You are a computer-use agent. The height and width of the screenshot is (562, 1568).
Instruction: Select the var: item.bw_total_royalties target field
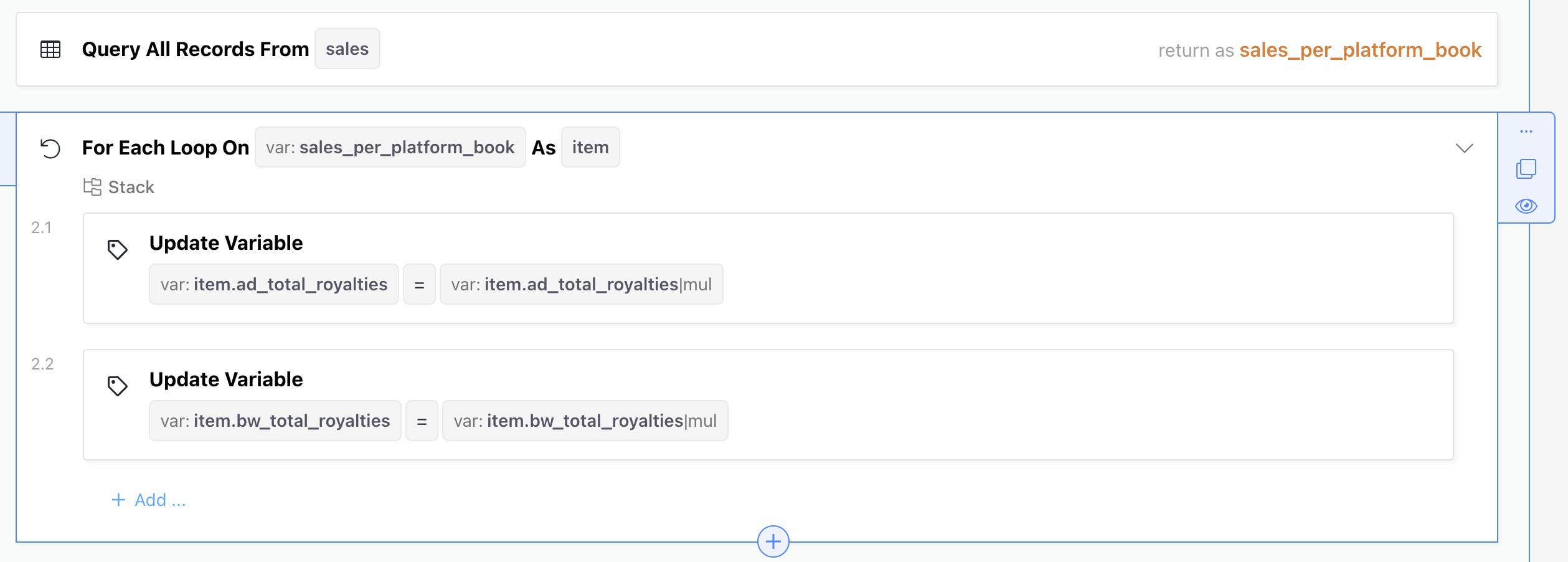tap(275, 421)
